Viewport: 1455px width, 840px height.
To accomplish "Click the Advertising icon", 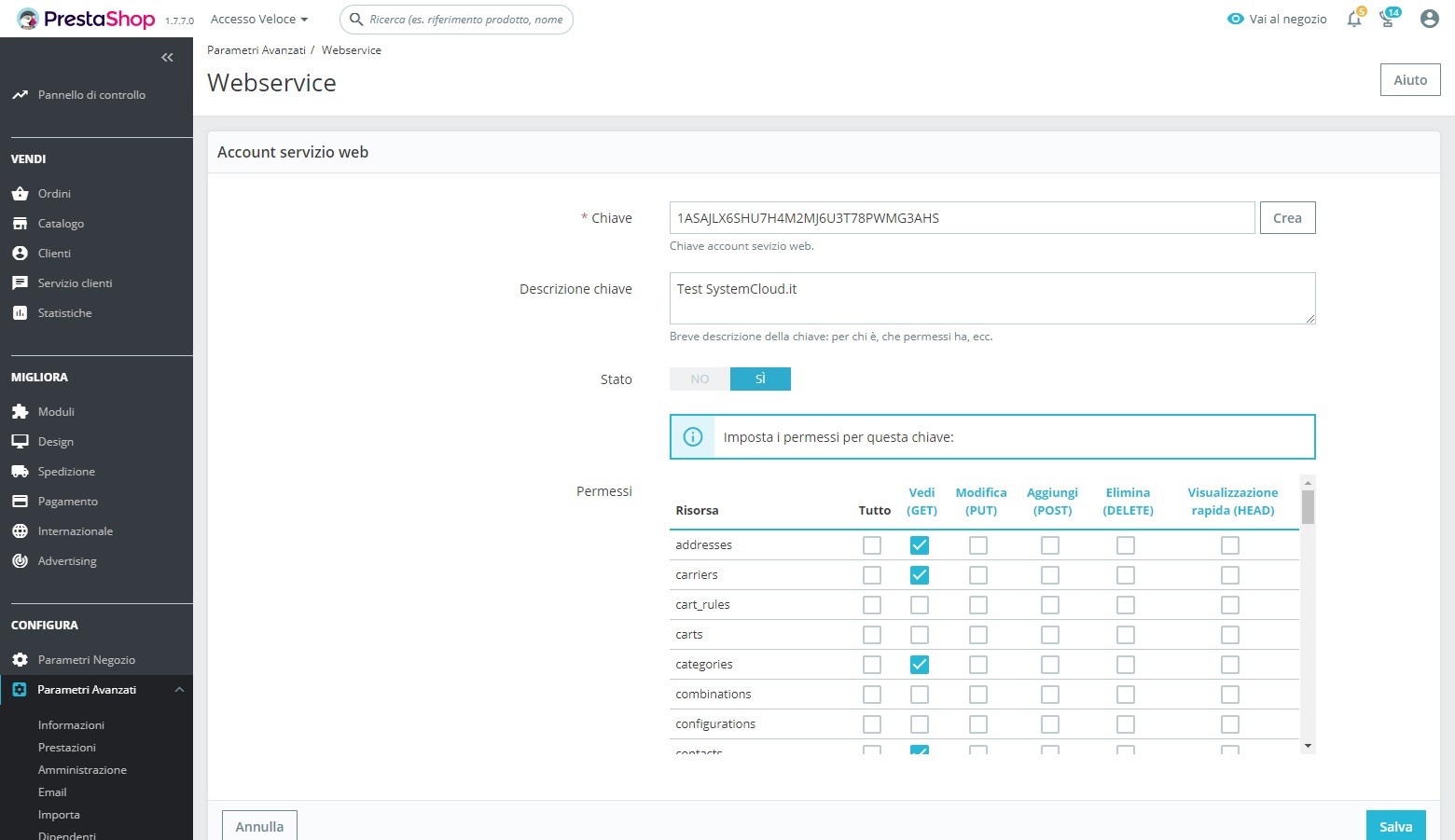I will 20,561.
